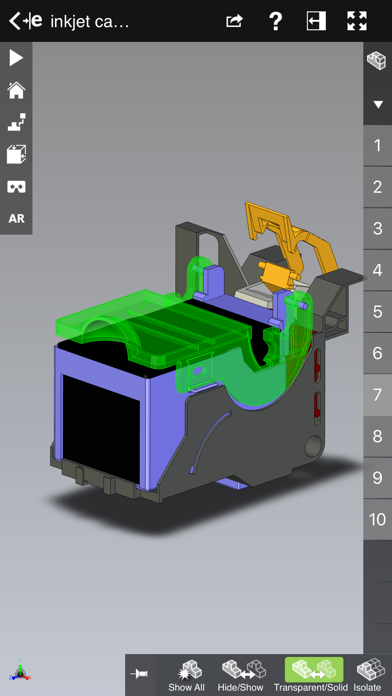Open the parts assembly icon on the right sidebar
392x696 pixels.
[376, 61]
